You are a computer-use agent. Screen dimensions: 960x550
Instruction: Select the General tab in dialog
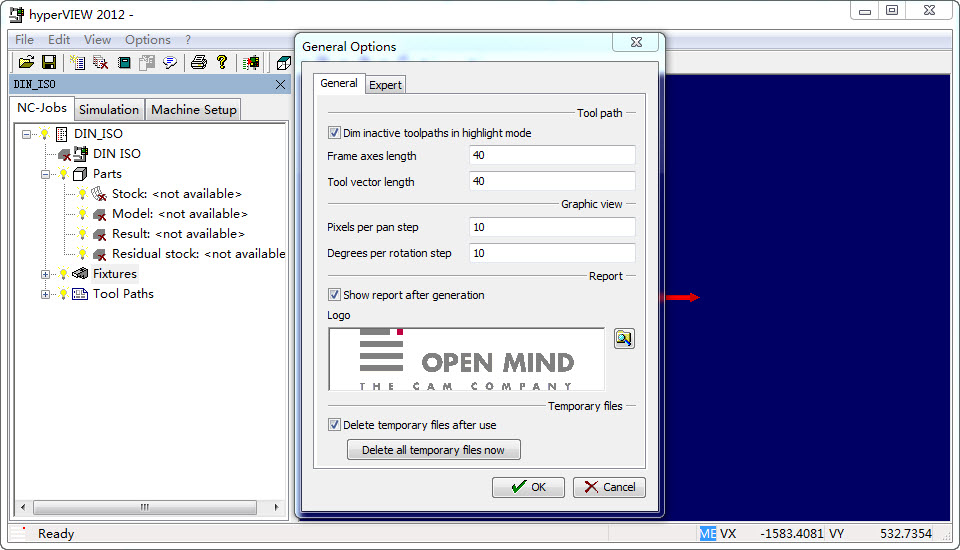(339, 83)
